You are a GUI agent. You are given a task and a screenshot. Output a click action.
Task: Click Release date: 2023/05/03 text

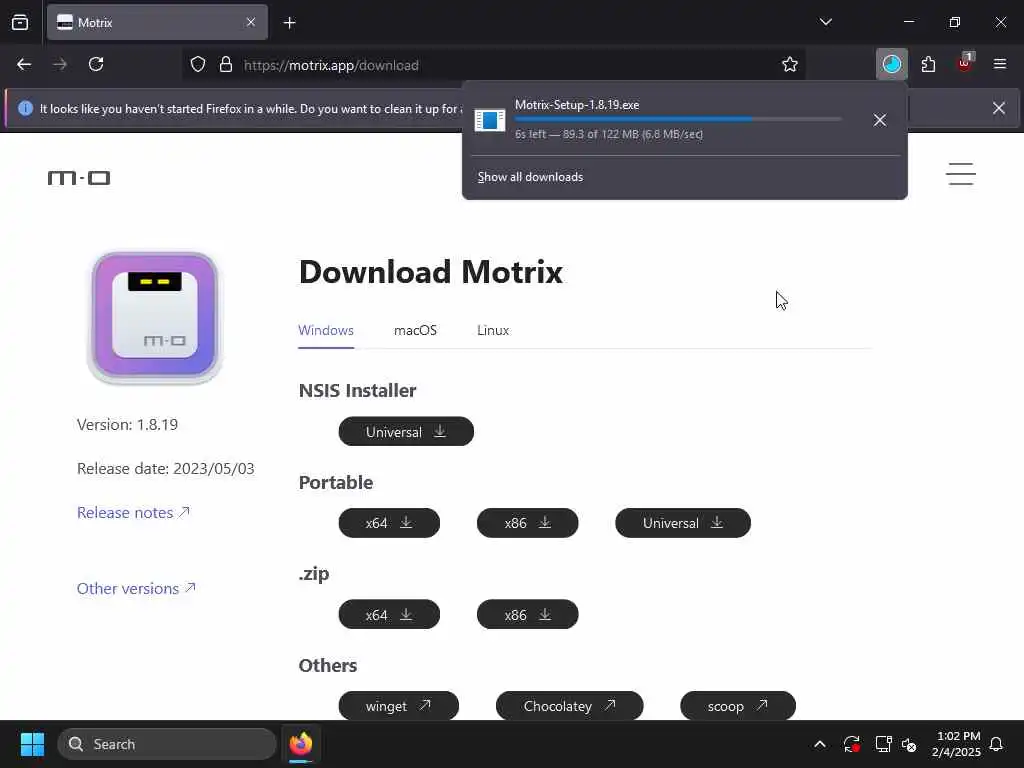tap(166, 468)
